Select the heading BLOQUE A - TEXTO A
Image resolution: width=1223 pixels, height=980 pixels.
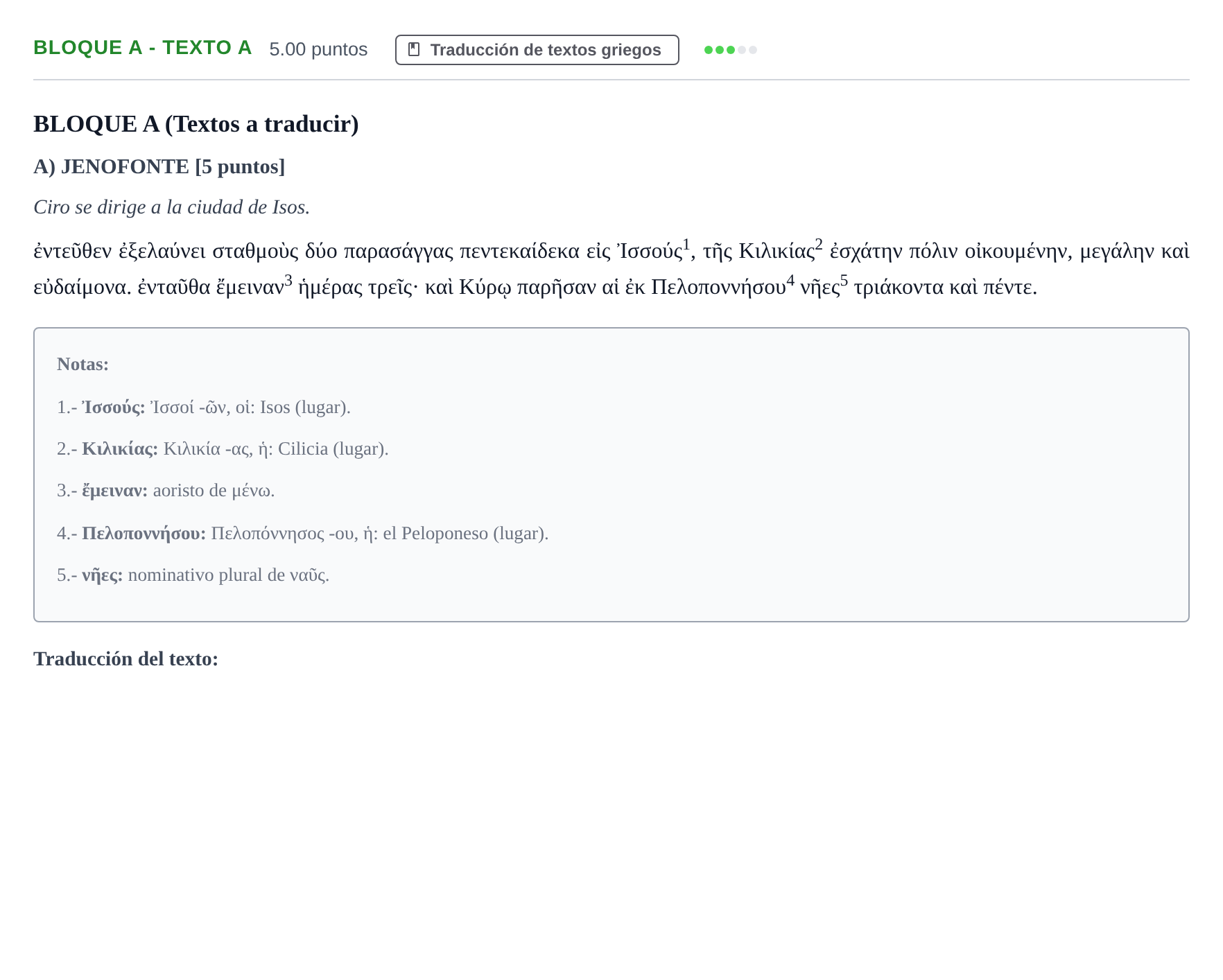pos(142,48)
